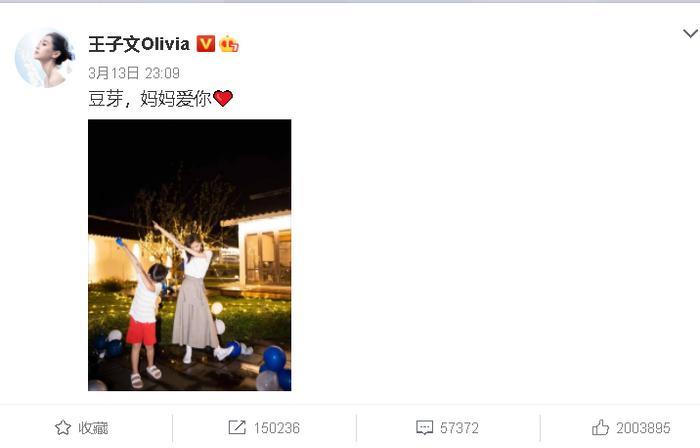Click the 收藏 label
The image size is (700, 448).
(93, 428)
